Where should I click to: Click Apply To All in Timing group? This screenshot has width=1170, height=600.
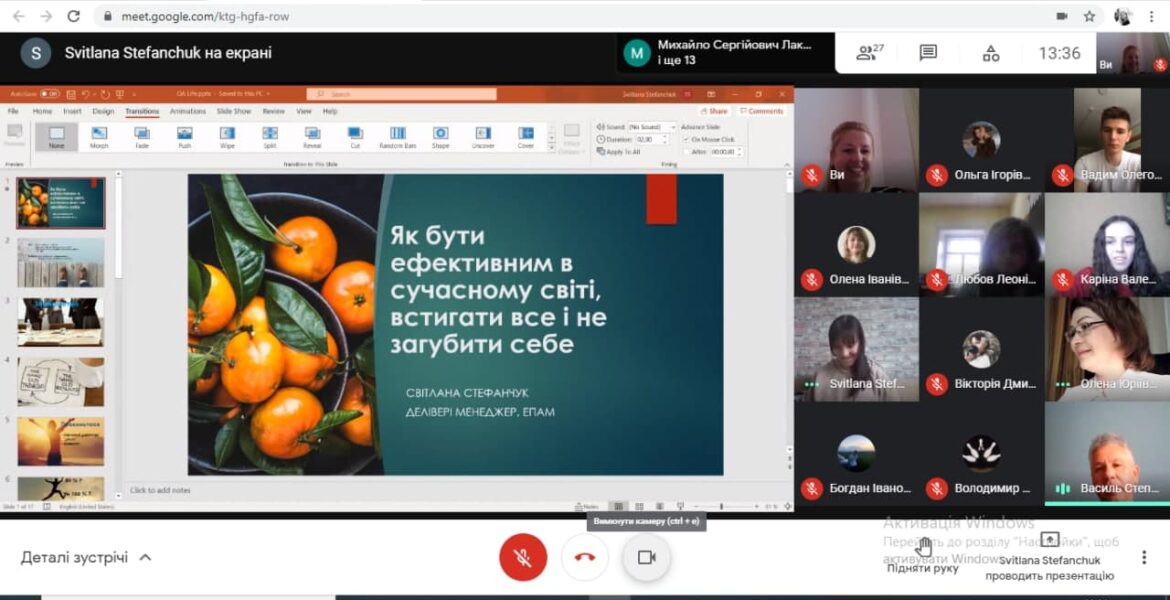[x=619, y=151]
